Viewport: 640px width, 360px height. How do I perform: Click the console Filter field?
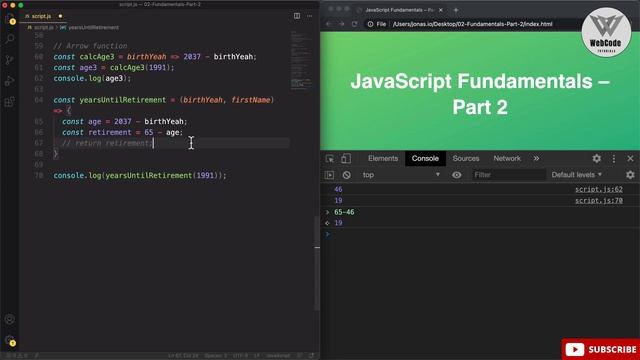[508, 175]
